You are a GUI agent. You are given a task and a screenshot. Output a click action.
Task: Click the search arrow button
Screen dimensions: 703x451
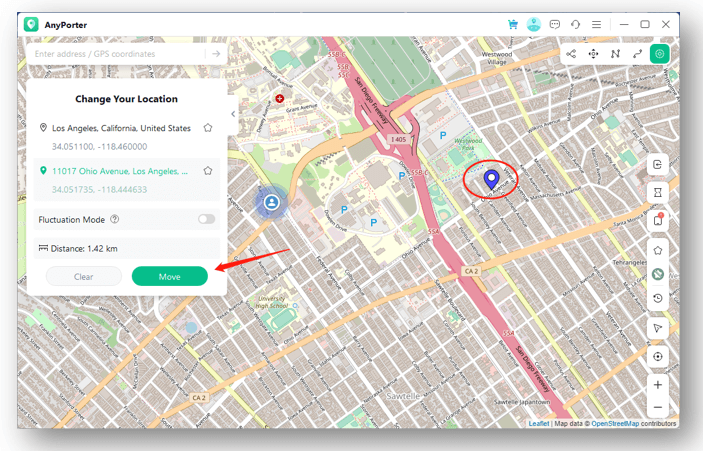tap(216, 54)
